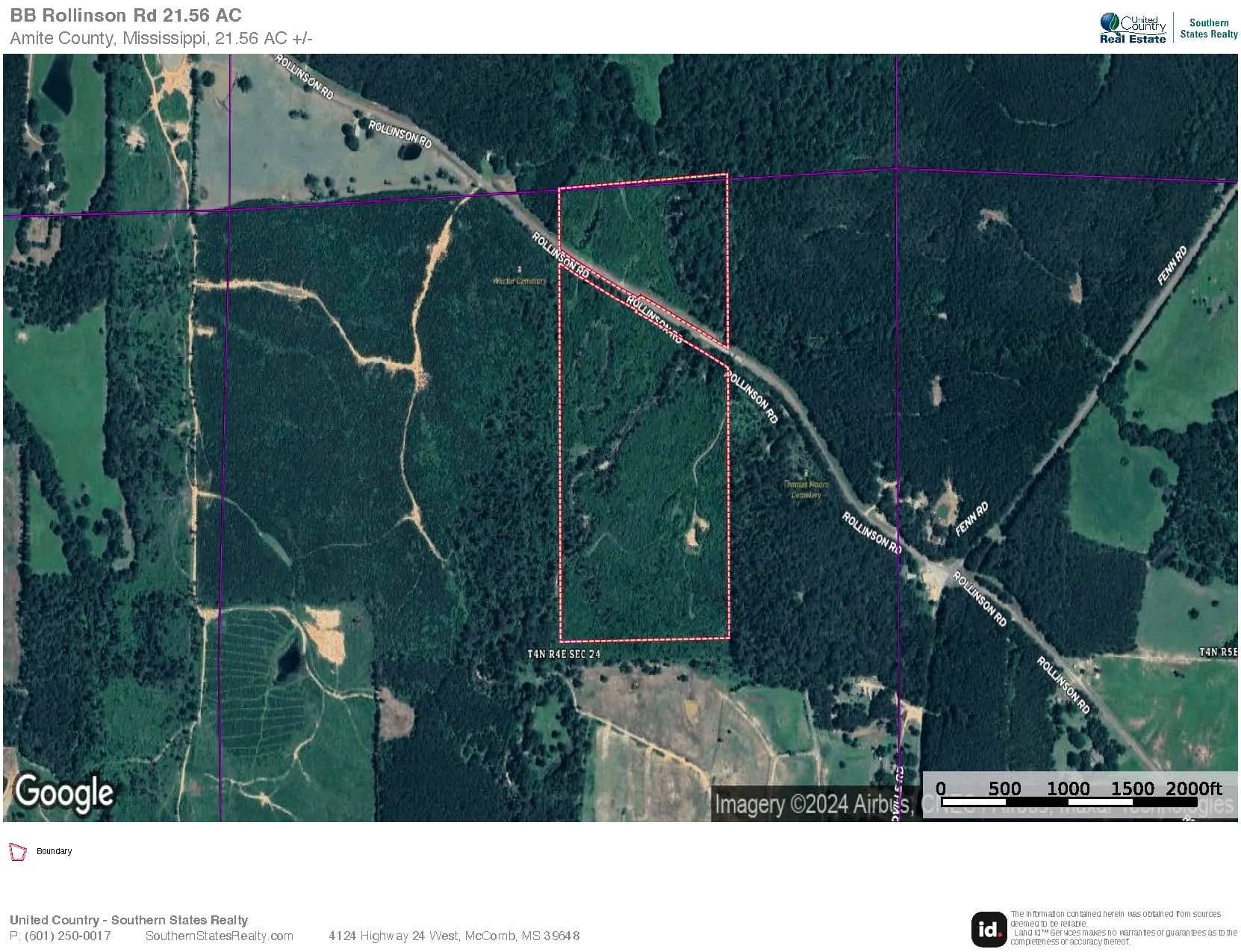Click the Wactor Cemetery marker icon
This screenshot has width=1241, height=952.
coord(520,269)
